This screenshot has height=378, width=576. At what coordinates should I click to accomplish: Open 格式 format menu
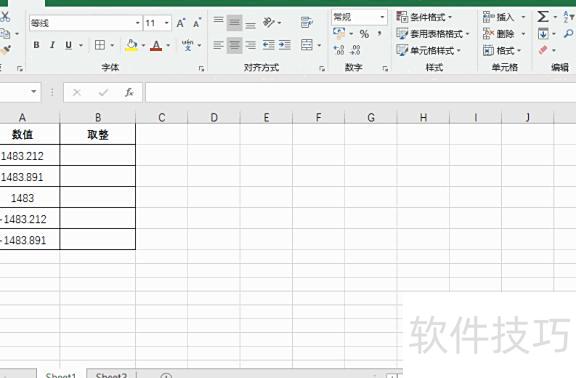[x=502, y=50]
